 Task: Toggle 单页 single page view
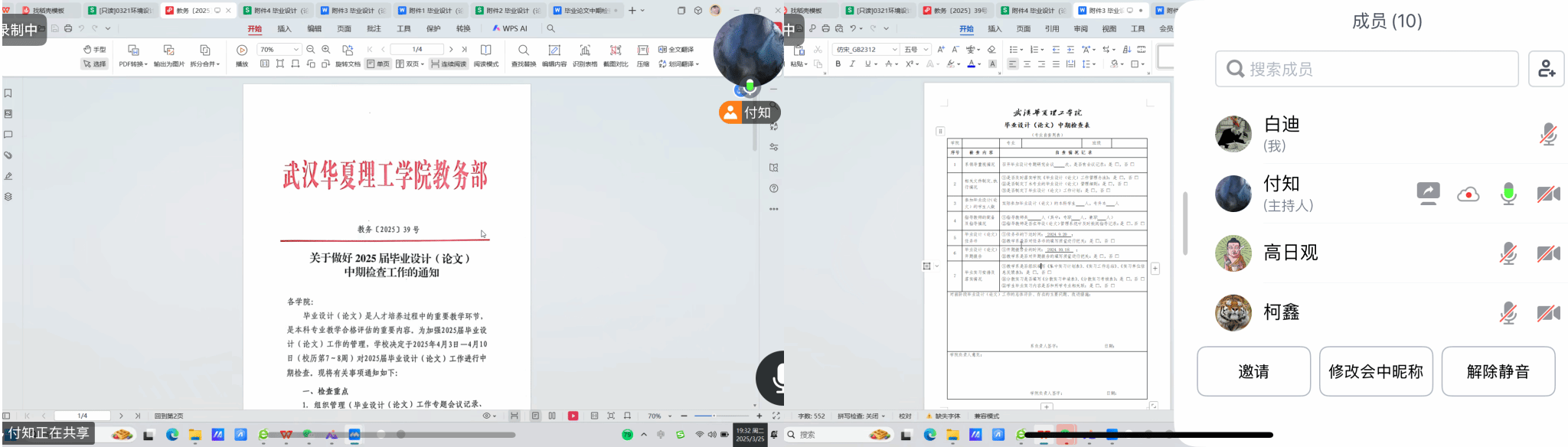(378, 64)
